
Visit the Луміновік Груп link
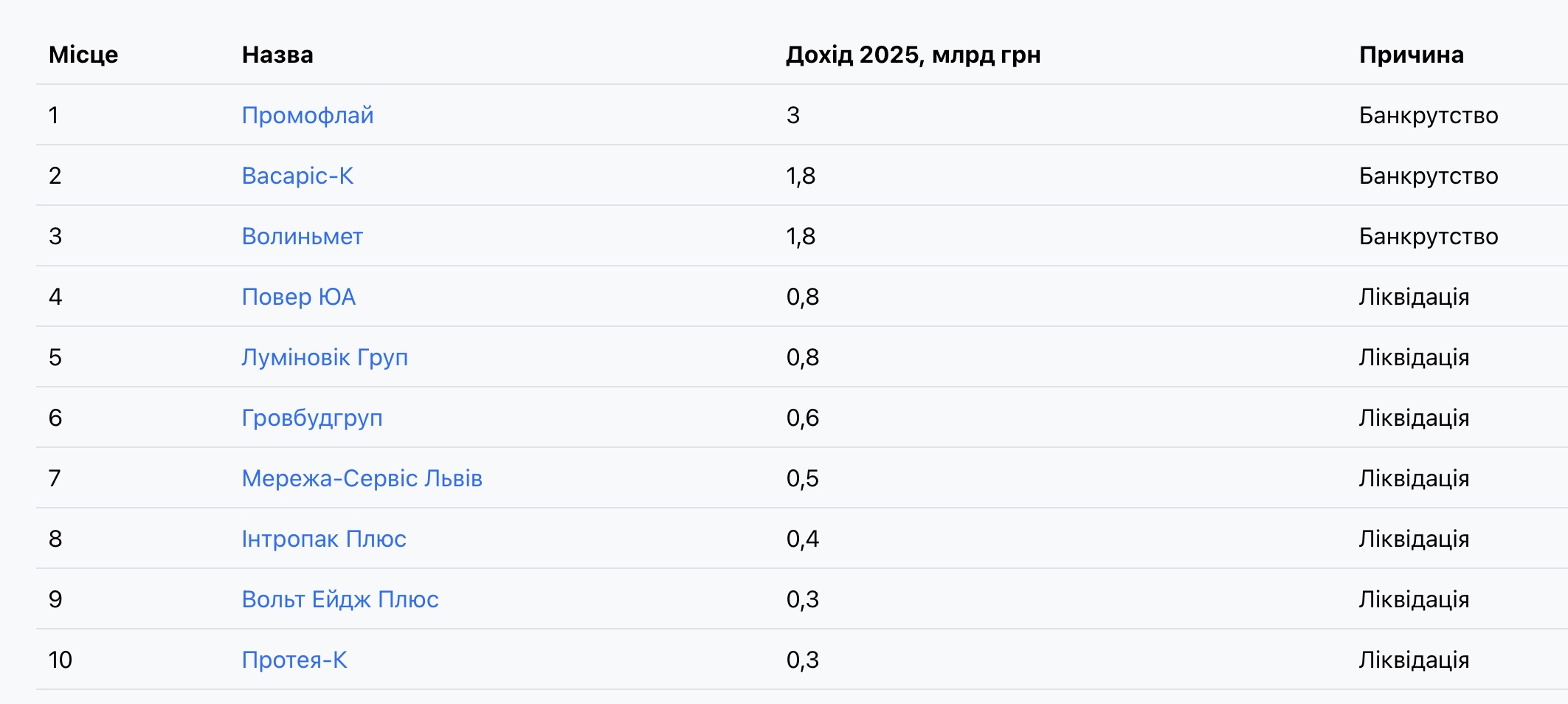tap(325, 357)
